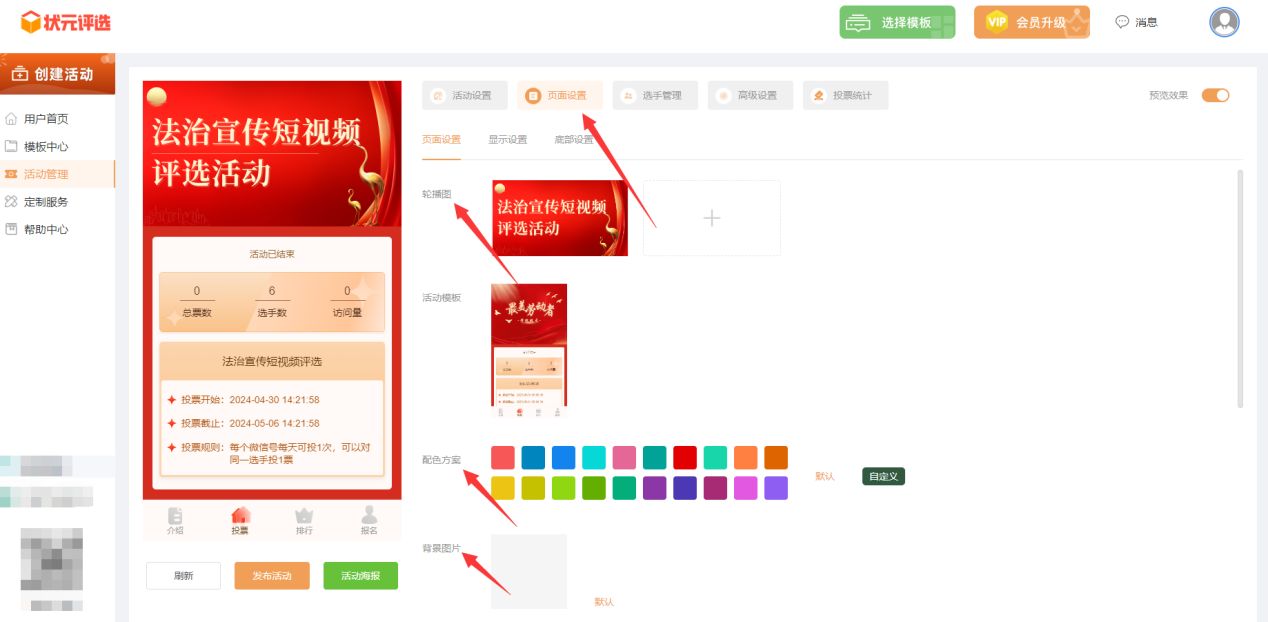Switch to the 显示设置 tab
The height and width of the screenshot is (622, 1268).
(511, 140)
